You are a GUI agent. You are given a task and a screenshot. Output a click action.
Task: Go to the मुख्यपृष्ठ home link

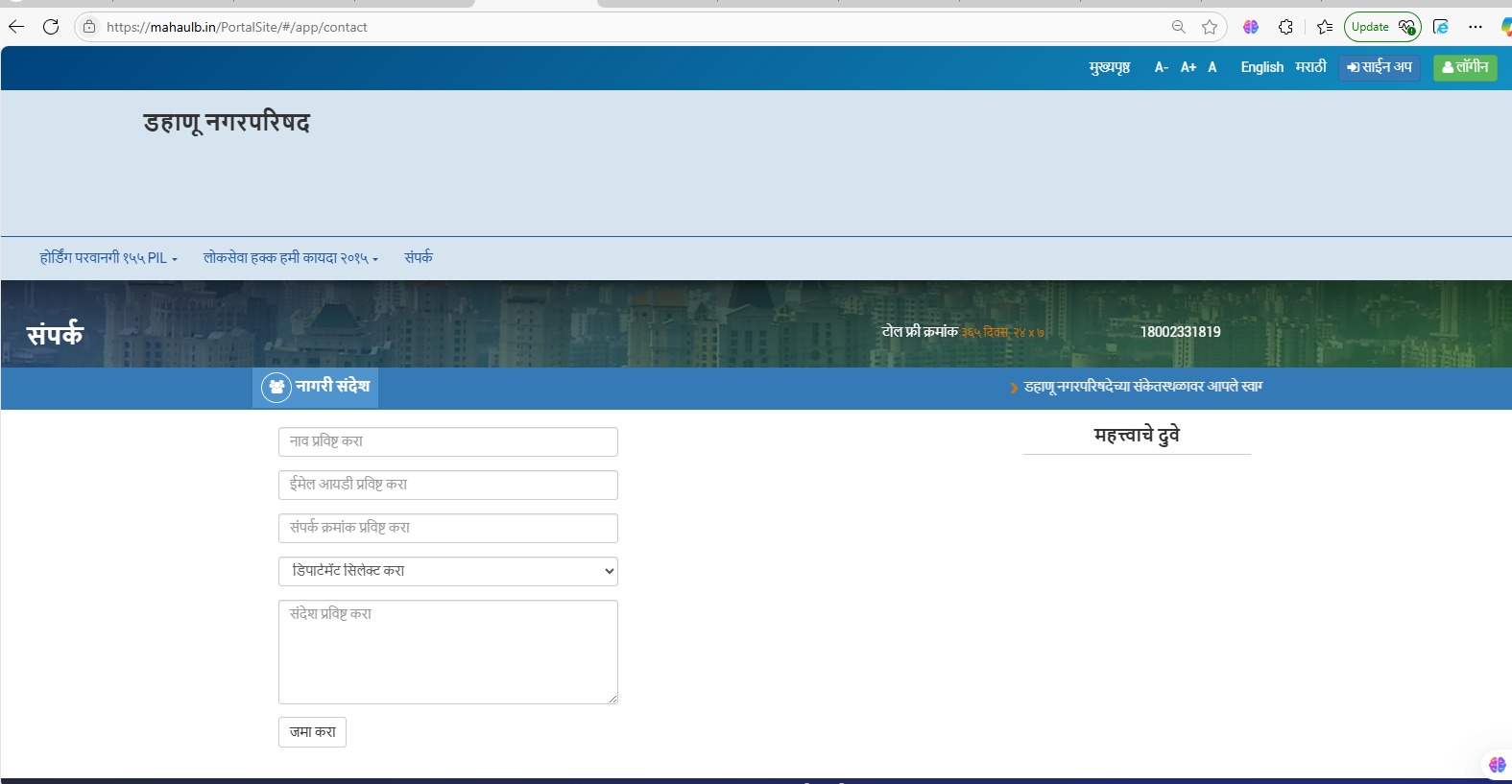[x=1110, y=67]
